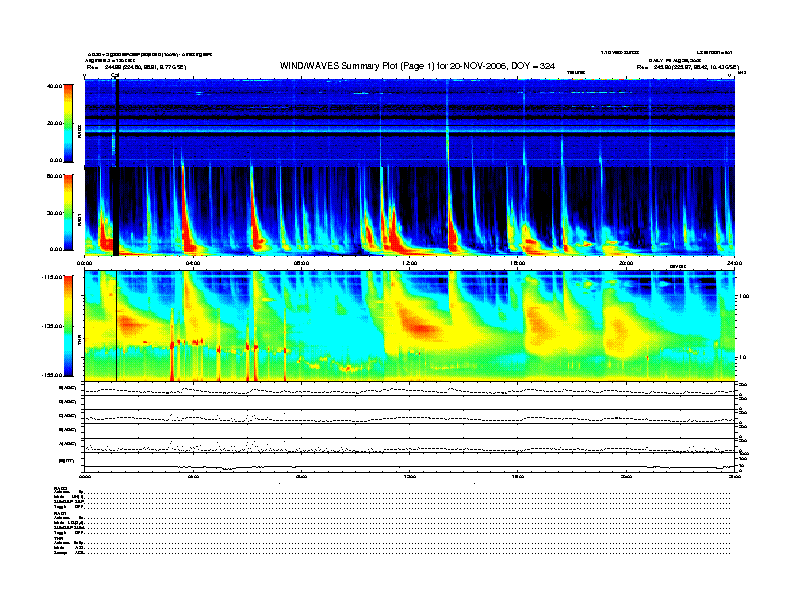
Task: Click the RAD1 vertical axis label
Action: coord(79,220)
